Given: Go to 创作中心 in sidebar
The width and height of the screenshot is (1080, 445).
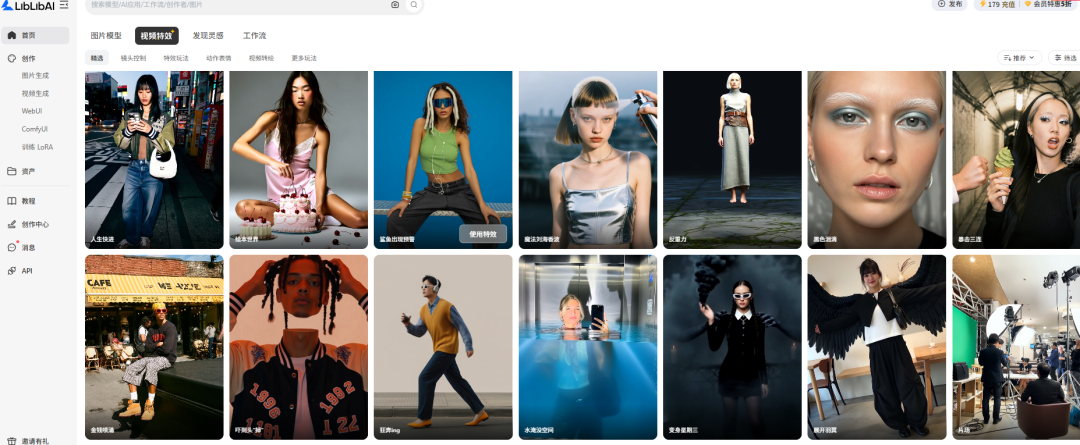Looking at the screenshot, I should [34, 224].
